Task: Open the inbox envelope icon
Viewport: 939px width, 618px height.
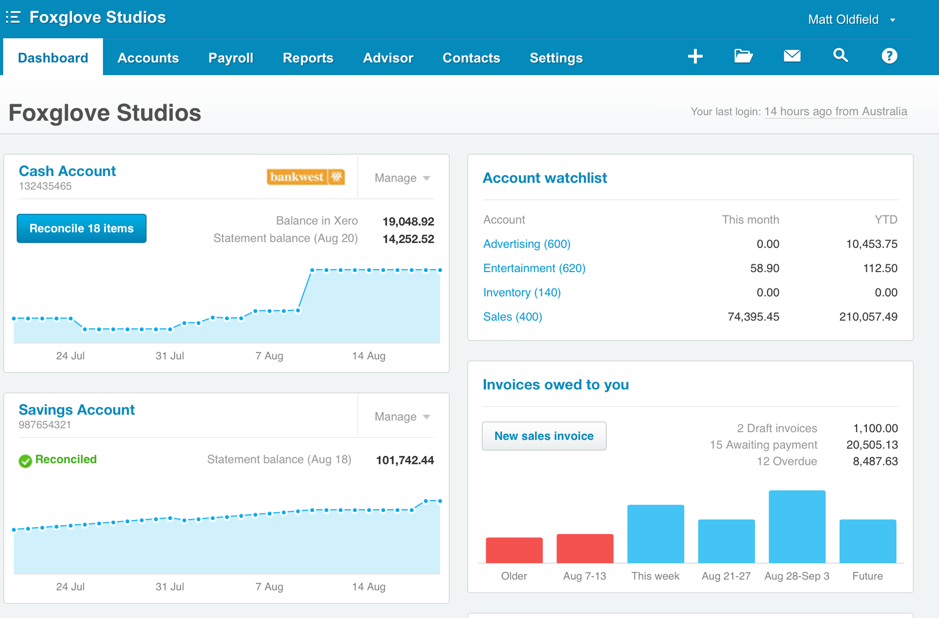Action: click(791, 56)
